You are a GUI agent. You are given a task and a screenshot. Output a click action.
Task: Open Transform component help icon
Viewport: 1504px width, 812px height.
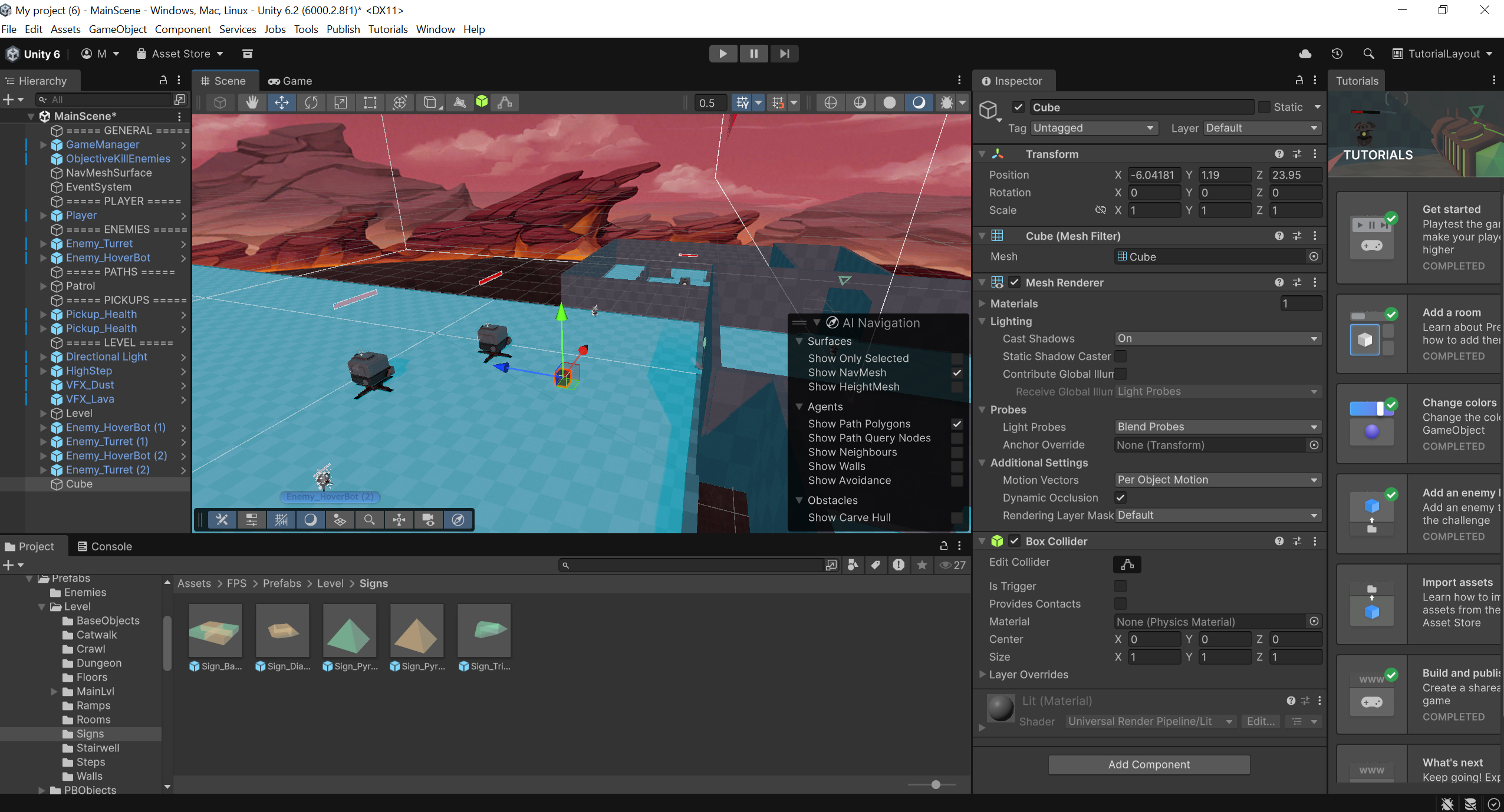tap(1279, 154)
